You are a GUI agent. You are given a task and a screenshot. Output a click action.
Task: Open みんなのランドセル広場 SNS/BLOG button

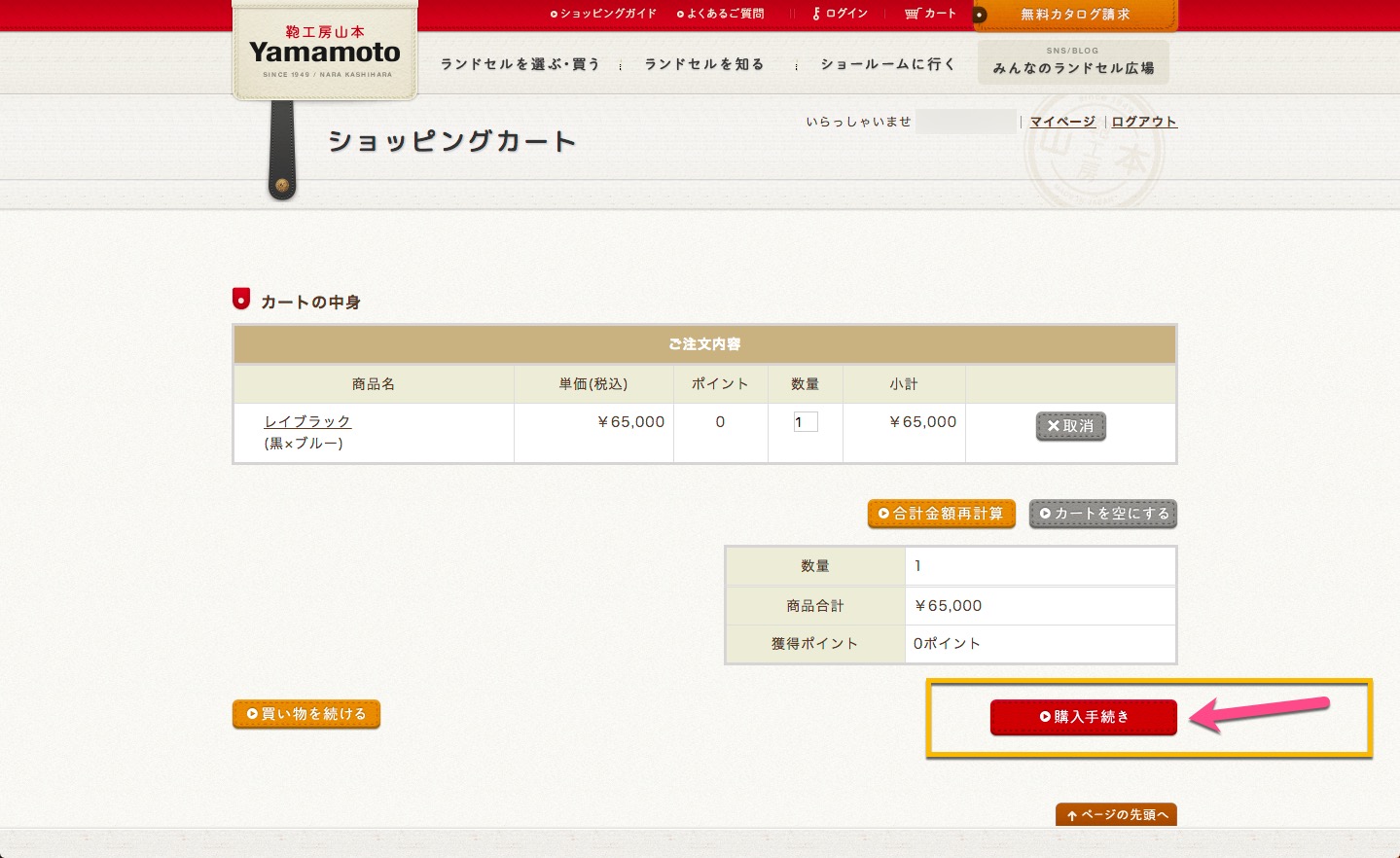pyautogui.click(x=1073, y=62)
